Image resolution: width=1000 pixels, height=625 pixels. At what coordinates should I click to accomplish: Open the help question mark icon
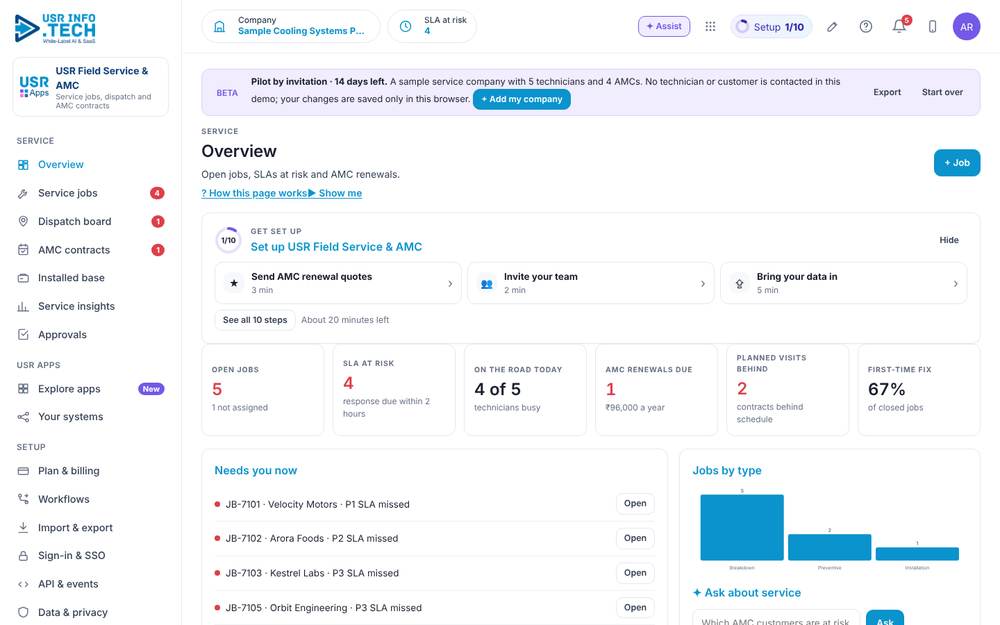865,27
